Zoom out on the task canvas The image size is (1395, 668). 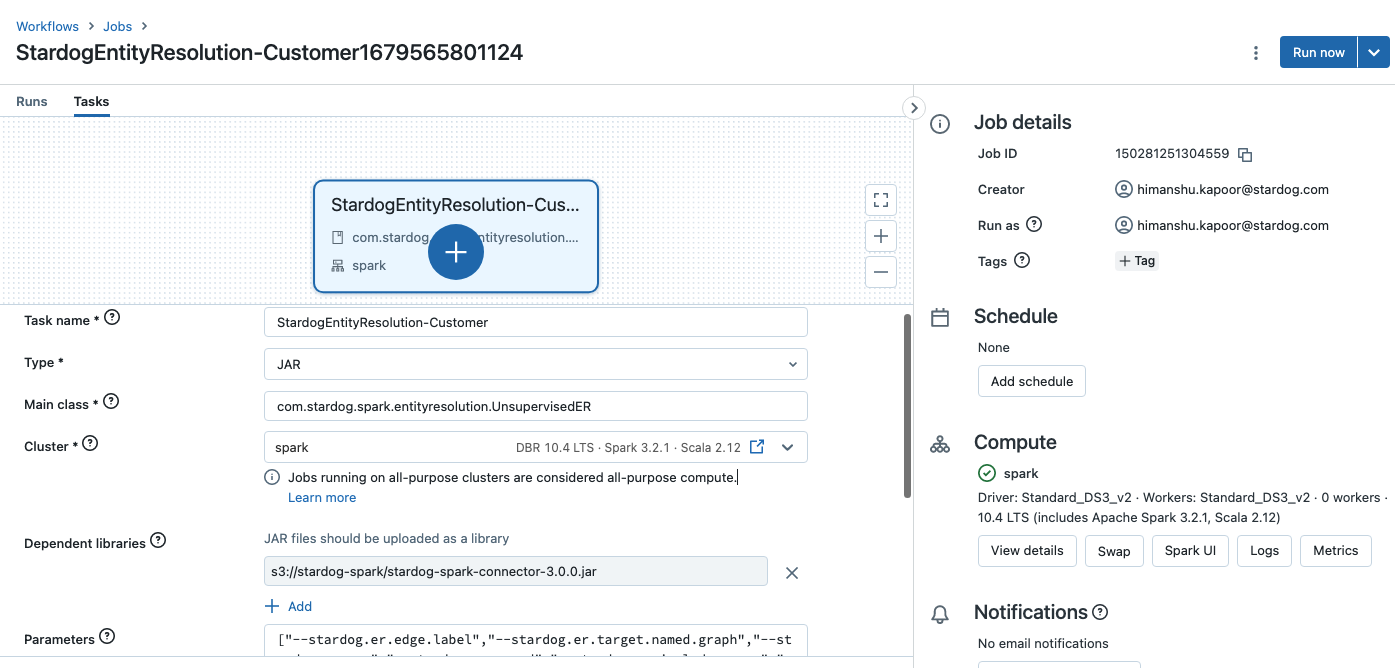(881, 272)
